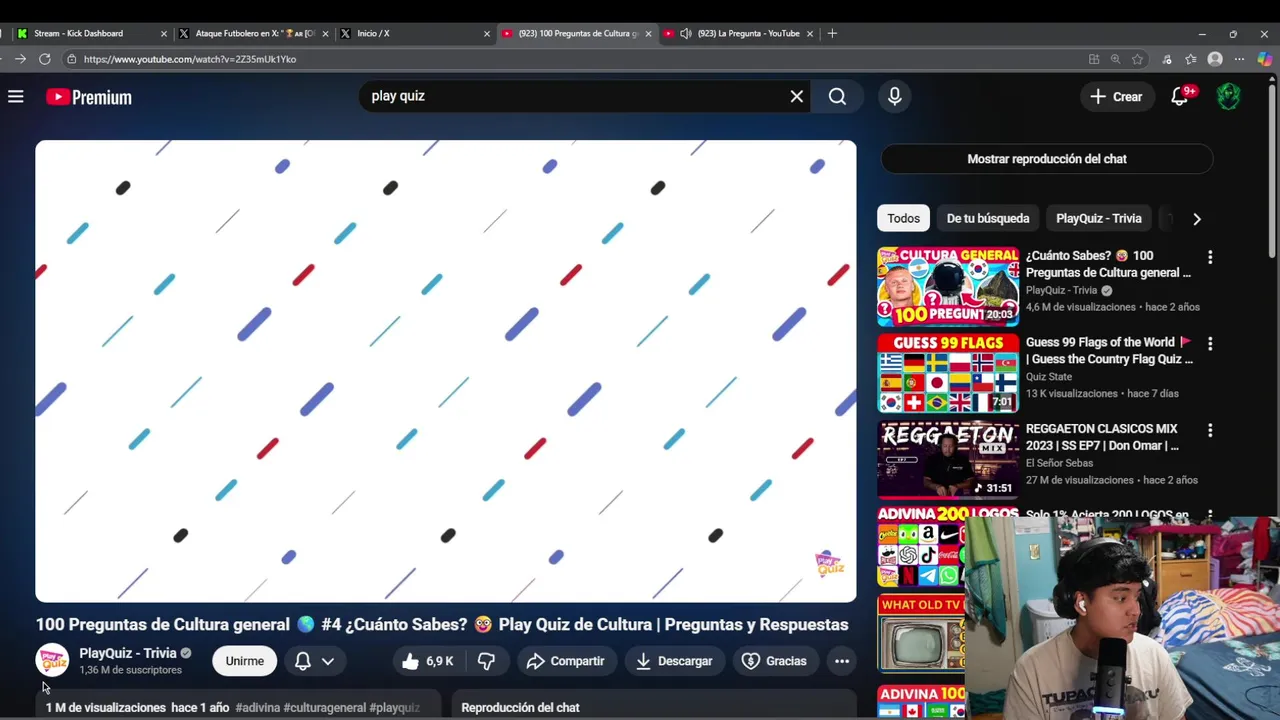Image resolution: width=1280 pixels, height=720 pixels.
Task: Open 'REGGAETON CLASICOS MIX 2023' title
Action: (x=1102, y=437)
